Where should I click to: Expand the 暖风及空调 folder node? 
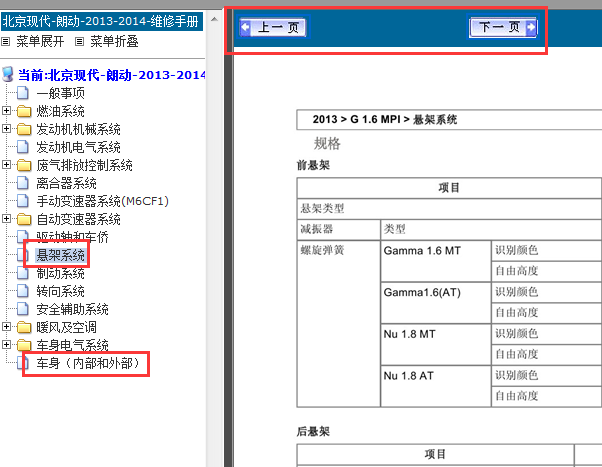point(6,326)
